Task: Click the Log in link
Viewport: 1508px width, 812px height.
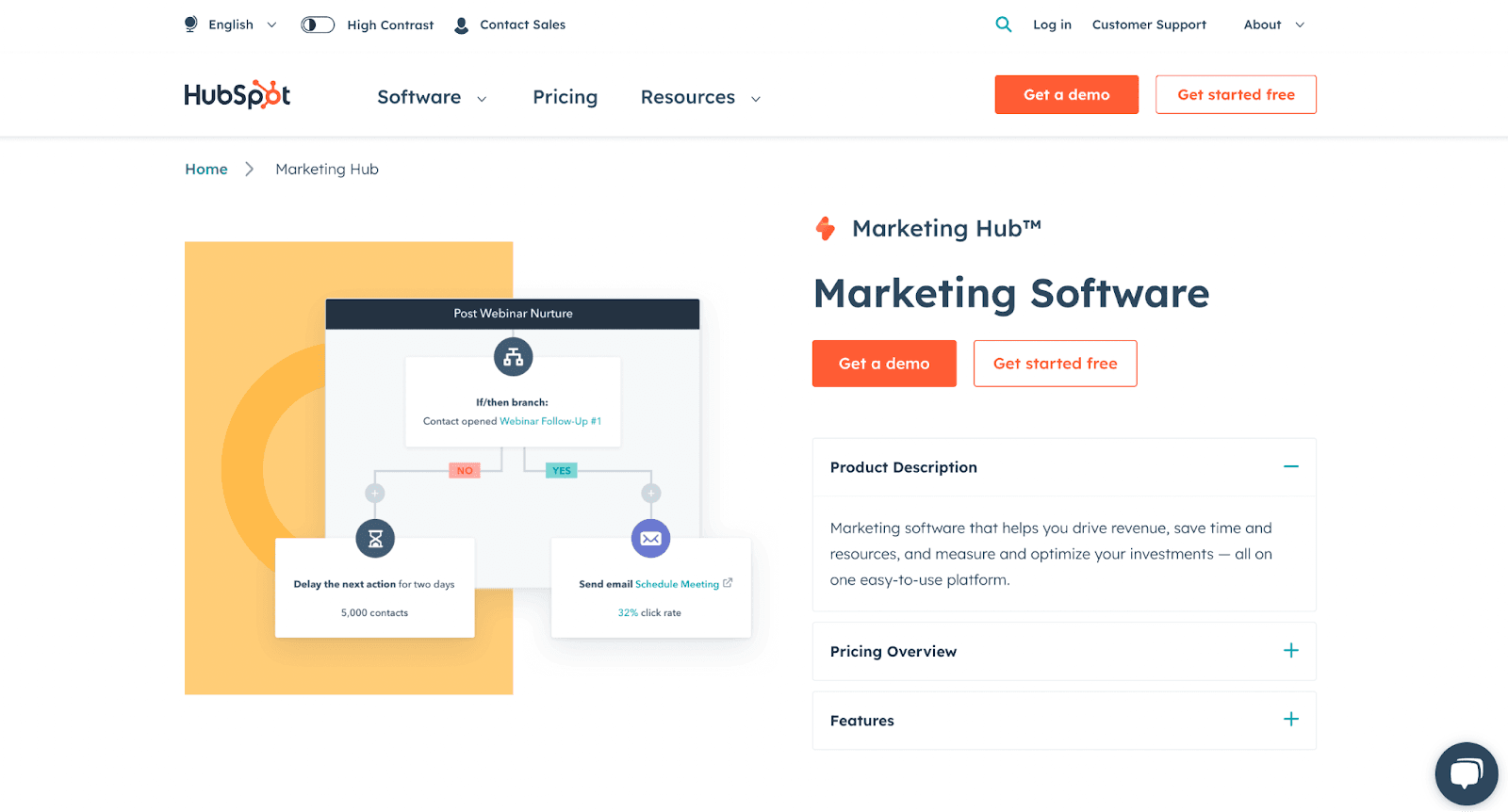Action: [1052, 24]
